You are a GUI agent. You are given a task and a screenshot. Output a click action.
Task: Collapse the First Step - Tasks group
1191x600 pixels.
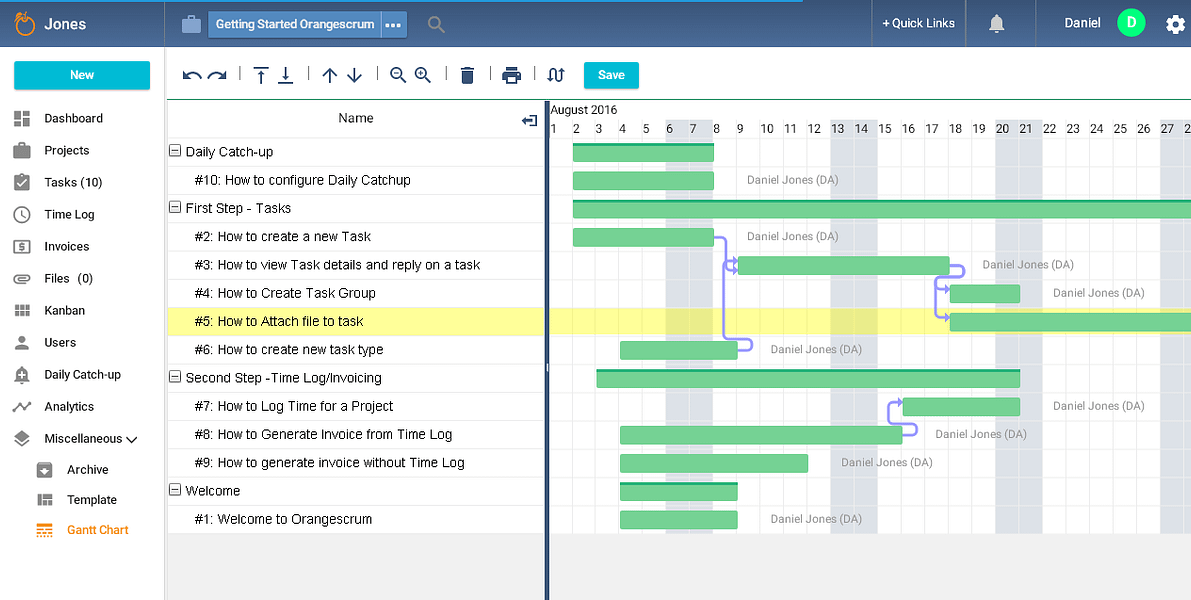[x=175, y=208]
